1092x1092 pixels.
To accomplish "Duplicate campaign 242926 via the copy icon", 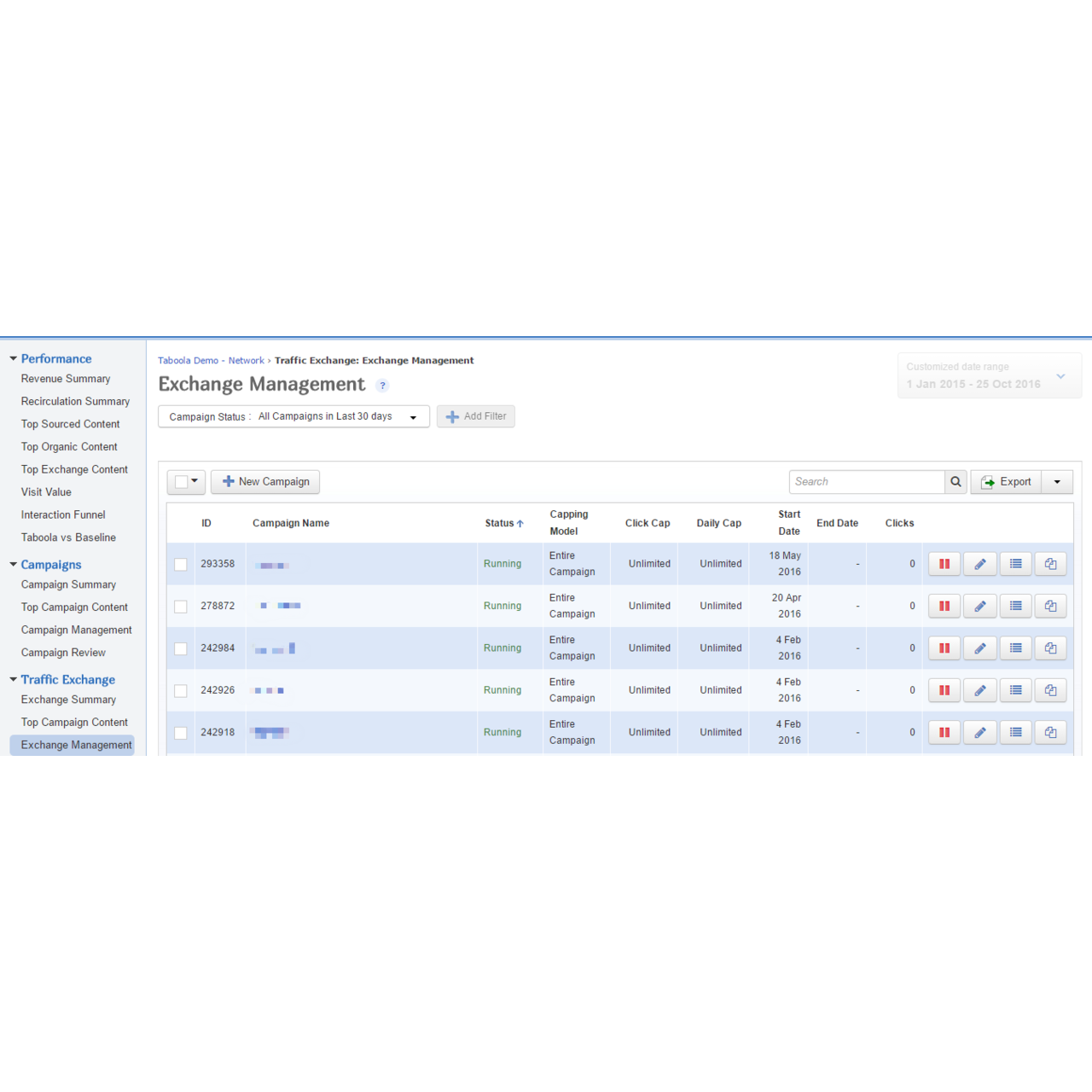I will click(x=1050, y=690).
